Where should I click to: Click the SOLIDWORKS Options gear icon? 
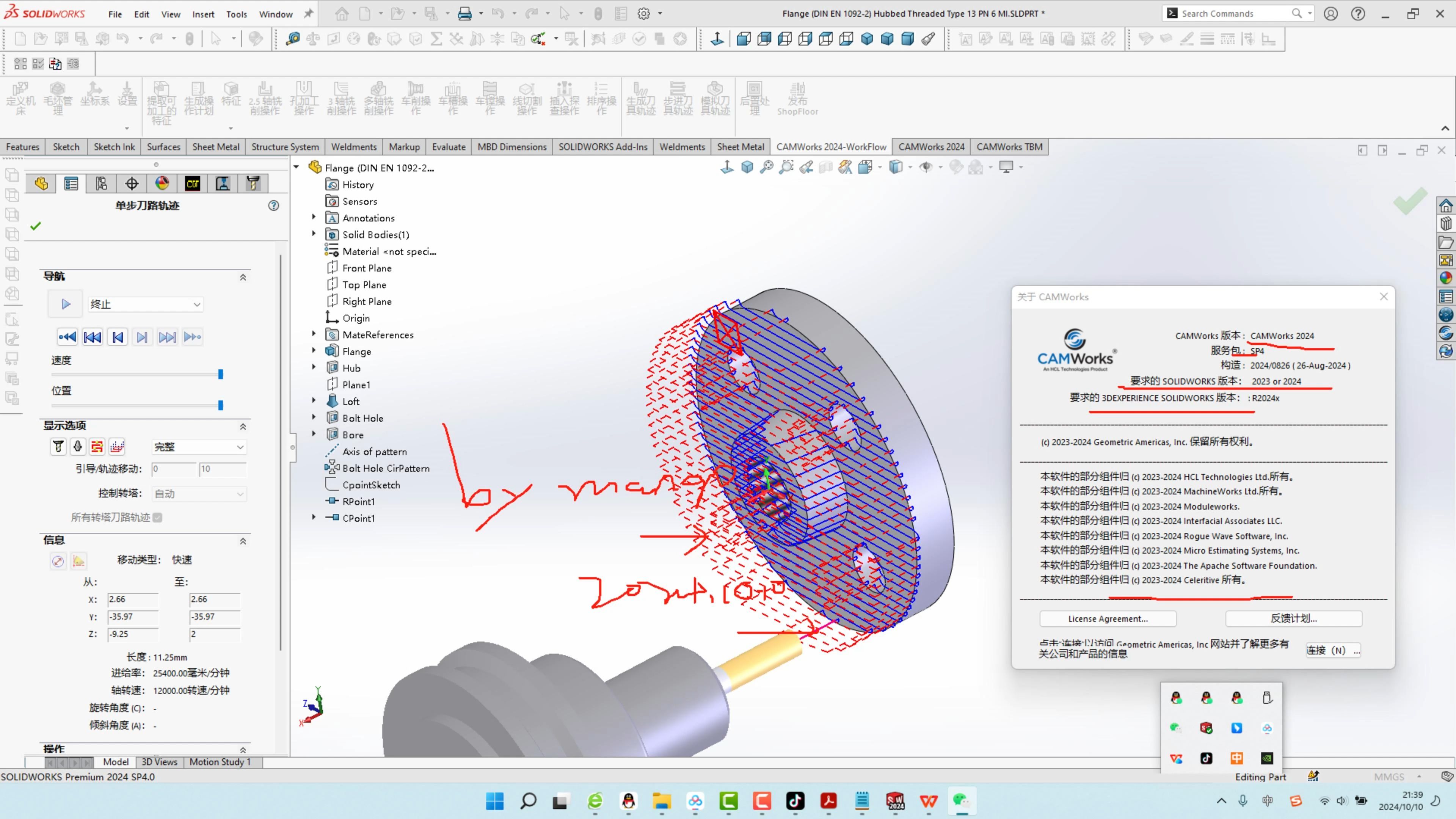tap(644, 14)
